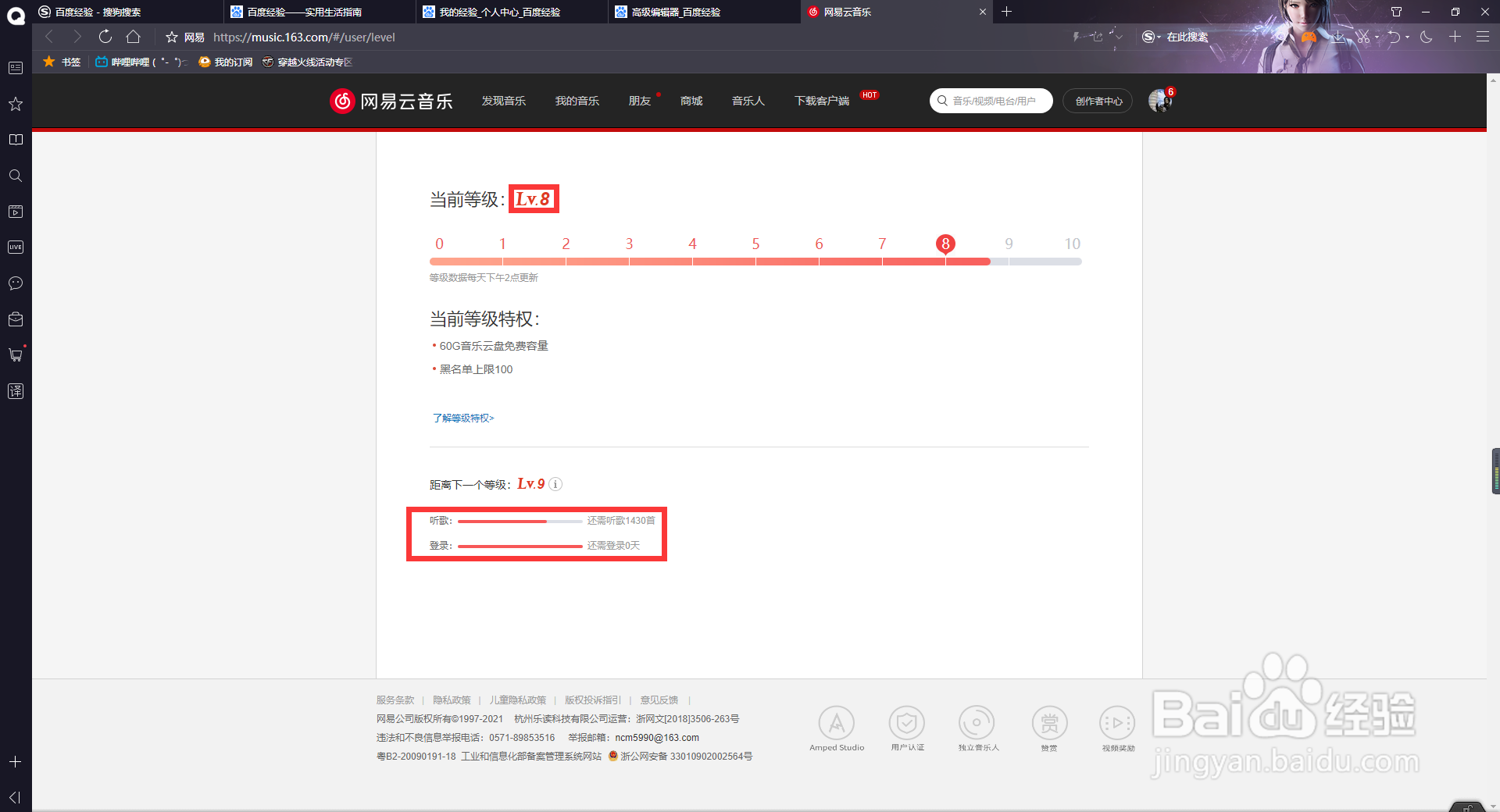Click the browser back arrow

coord(49,37)
